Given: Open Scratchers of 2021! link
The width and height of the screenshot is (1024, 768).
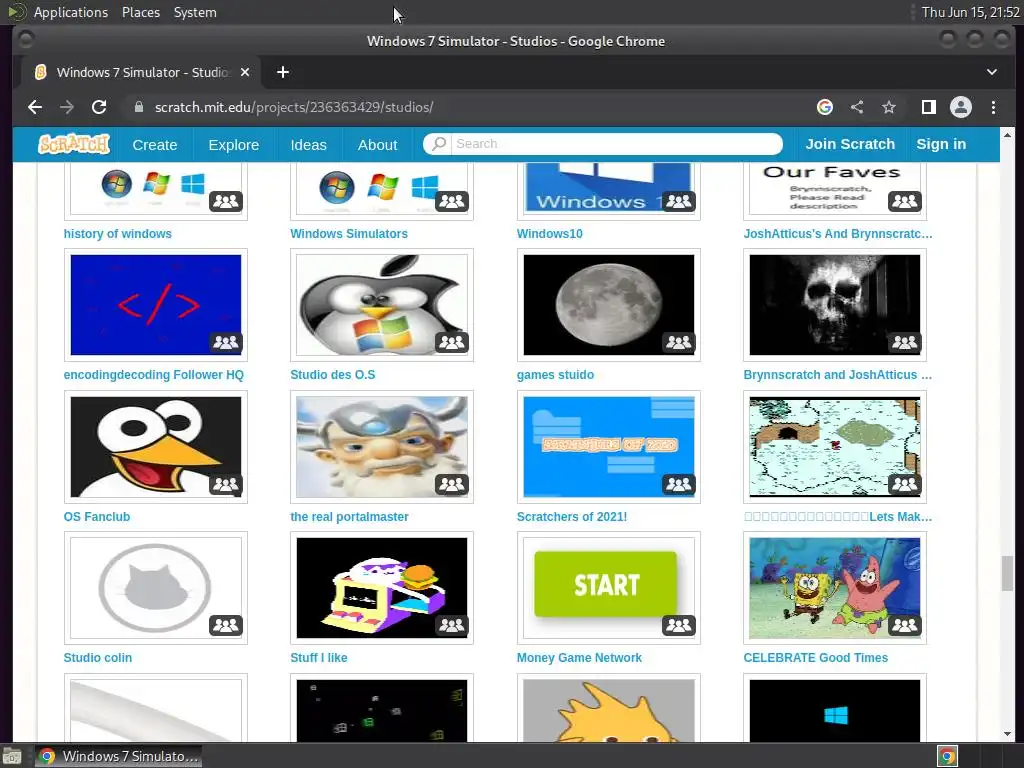Looking at the screenshot, I should pyautogui.click(x=571, y=517).
